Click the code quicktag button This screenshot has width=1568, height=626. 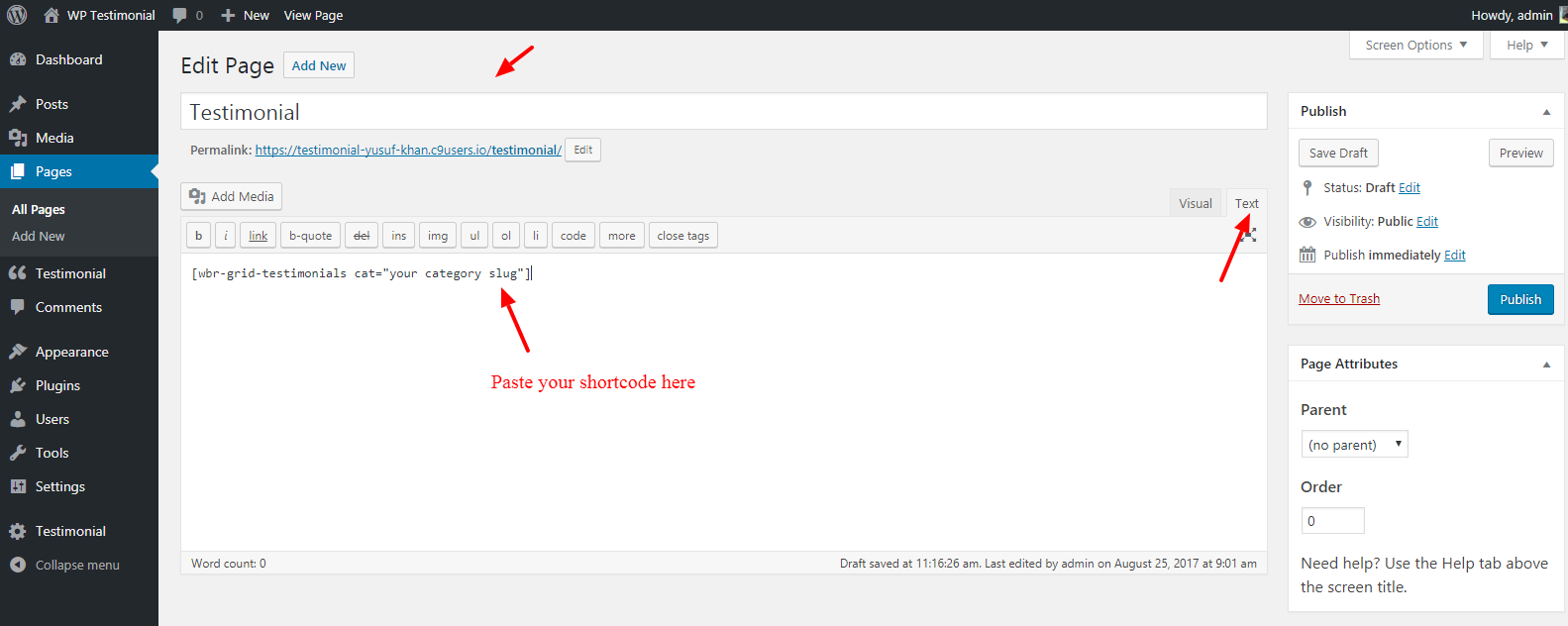coord(574,236)
